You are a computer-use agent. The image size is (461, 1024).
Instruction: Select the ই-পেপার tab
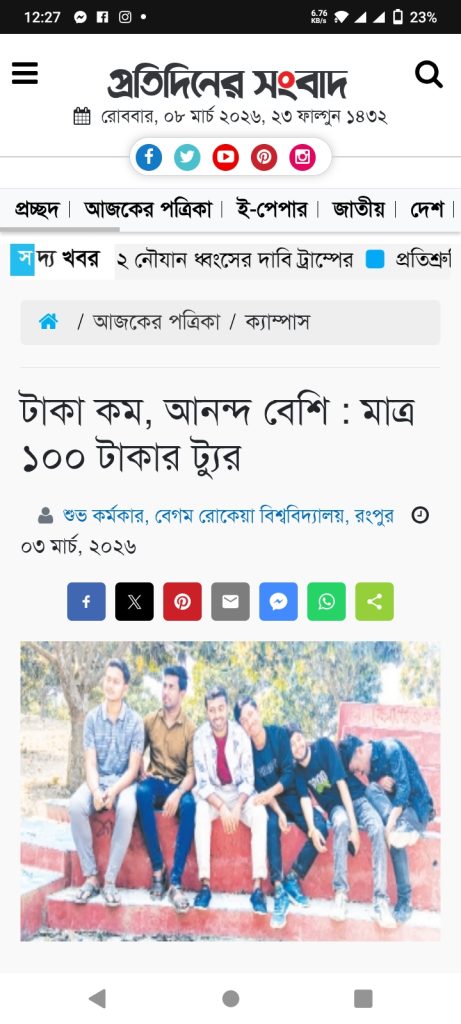coord(271,210)
